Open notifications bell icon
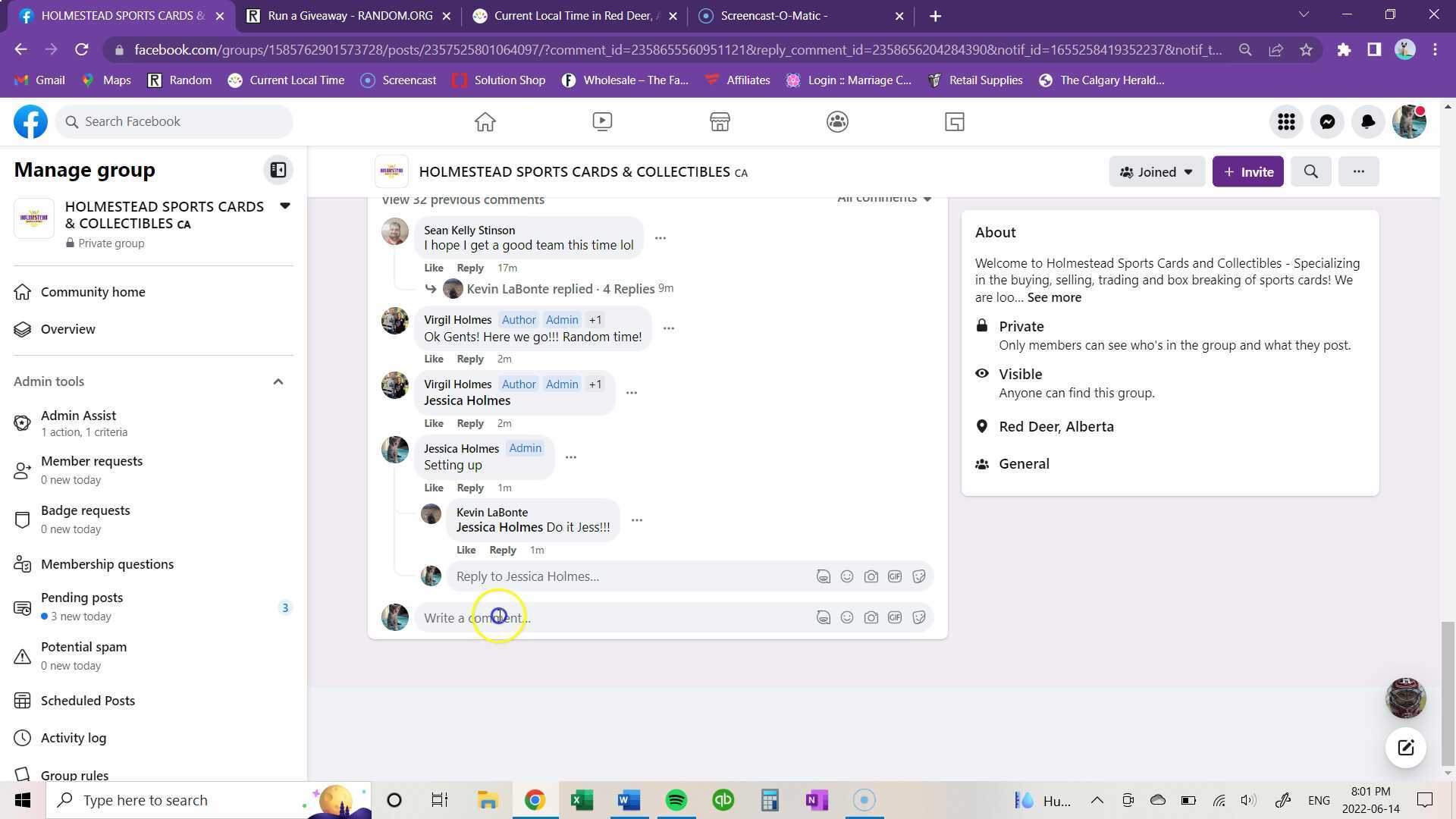 tap(1368, 121)
